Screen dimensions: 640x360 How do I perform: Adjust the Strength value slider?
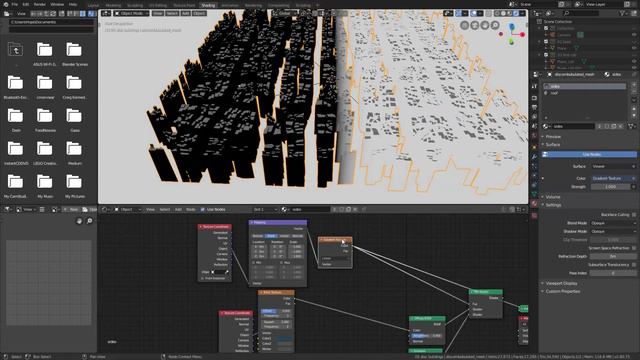point(611,187)
